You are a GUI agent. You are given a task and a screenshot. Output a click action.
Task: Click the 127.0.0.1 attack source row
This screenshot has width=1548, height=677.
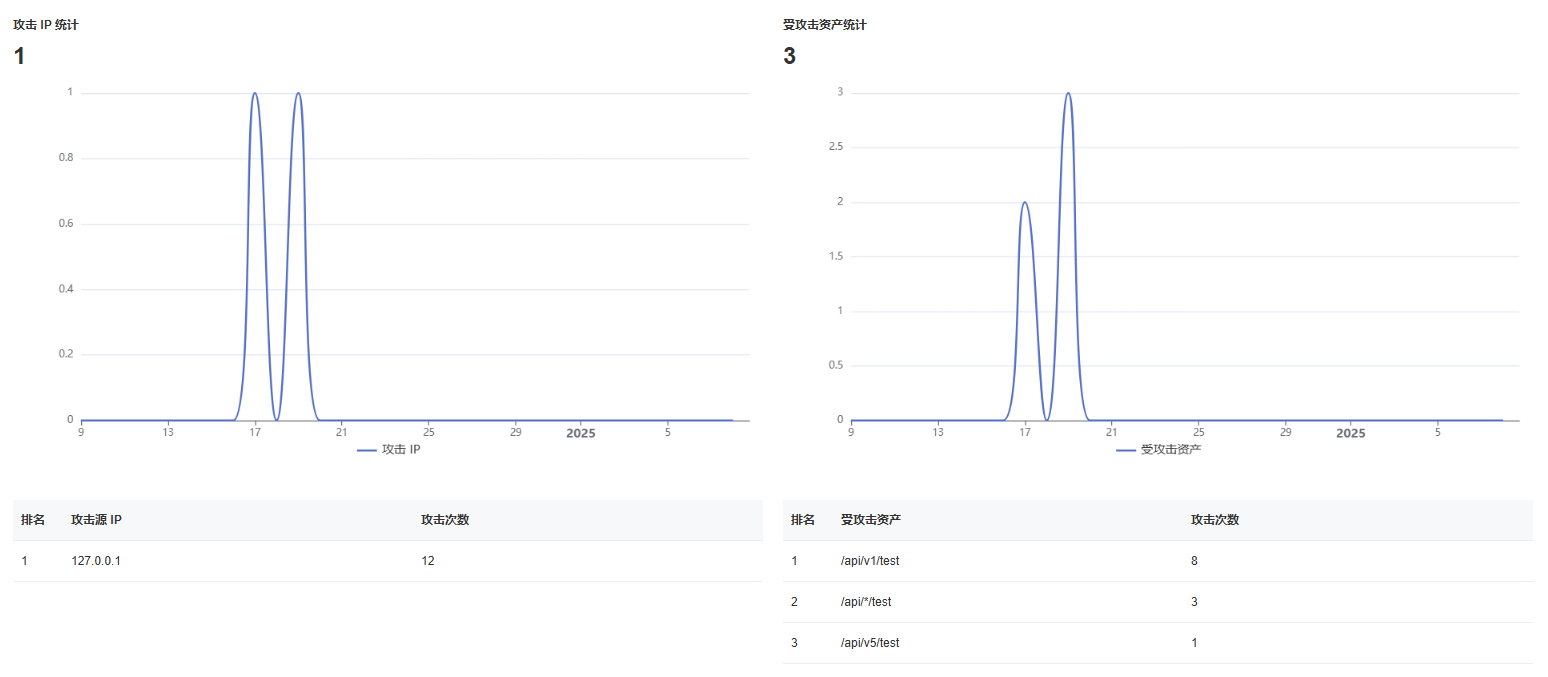tap(387, 561)
